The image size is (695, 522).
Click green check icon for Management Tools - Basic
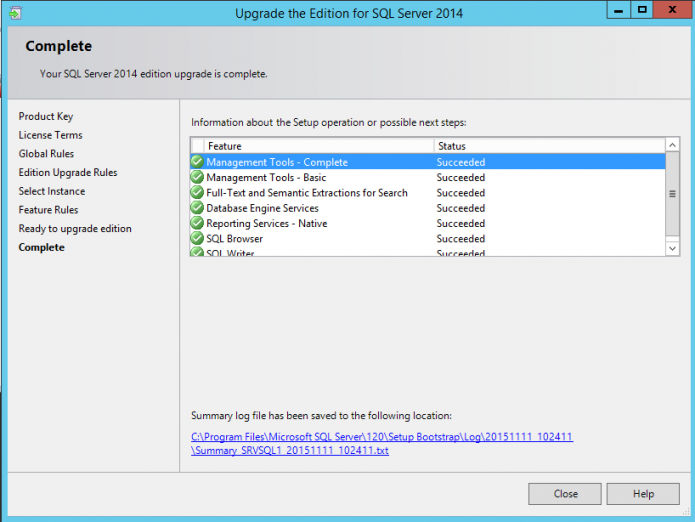pos(197,177)
